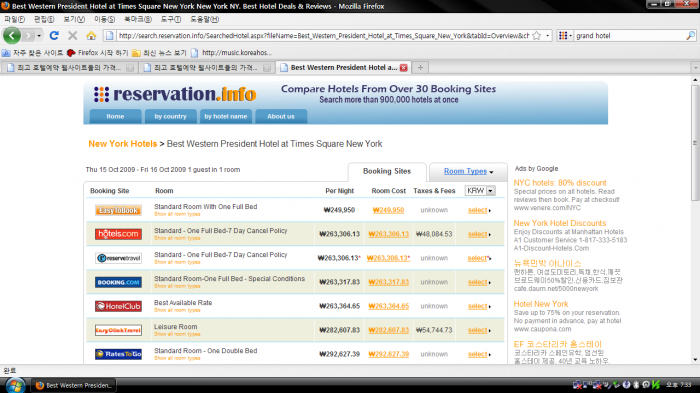Viewport: 700px width, 393px height.
Task: Go to Firefox home page icon
Action: 91,35
